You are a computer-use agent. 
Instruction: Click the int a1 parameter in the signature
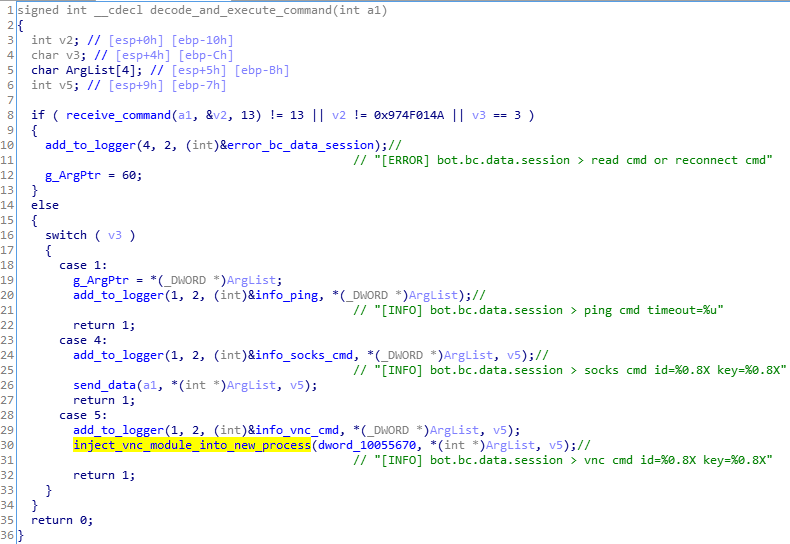[x=360, y=11]
